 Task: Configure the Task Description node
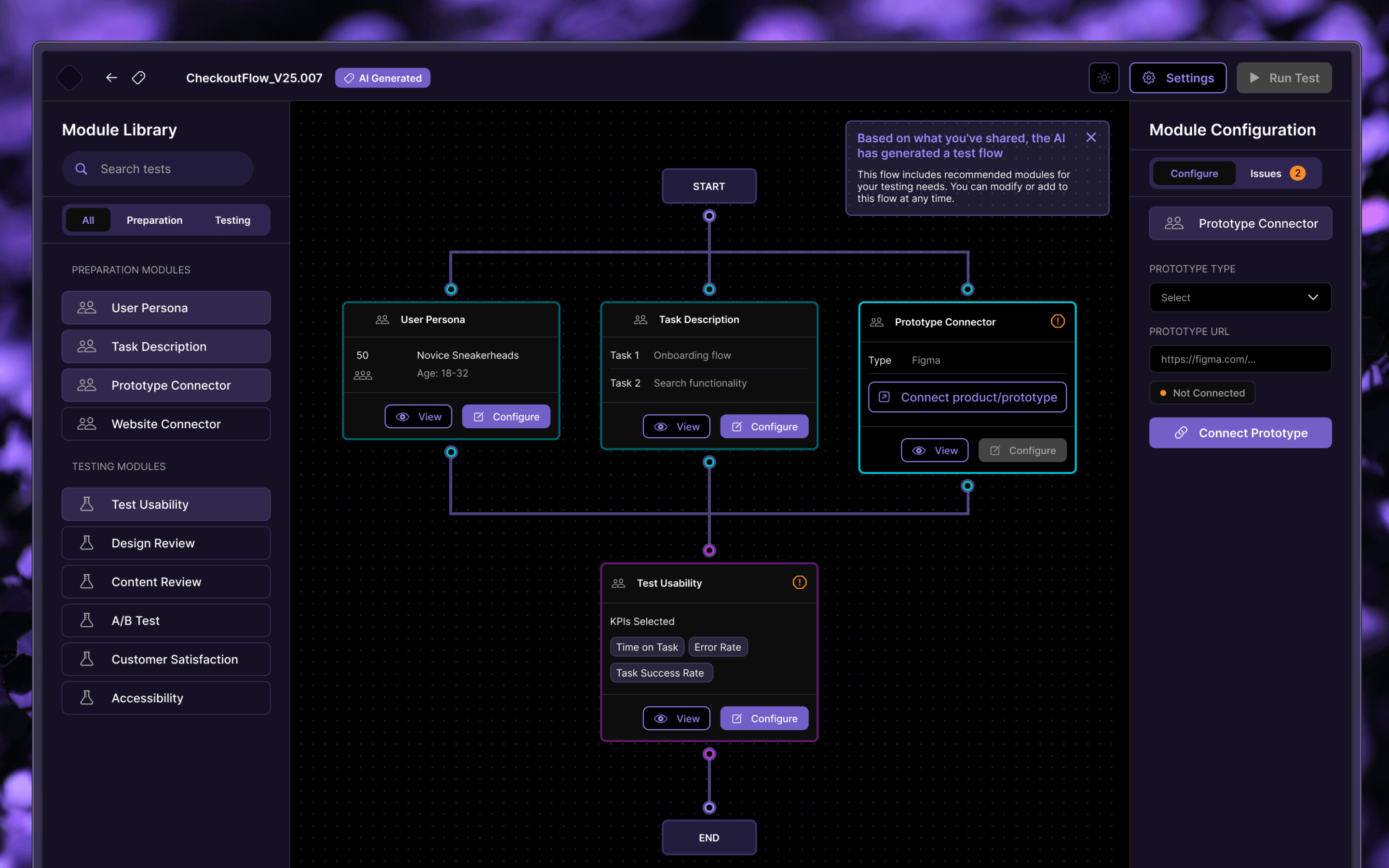point(764,427)
